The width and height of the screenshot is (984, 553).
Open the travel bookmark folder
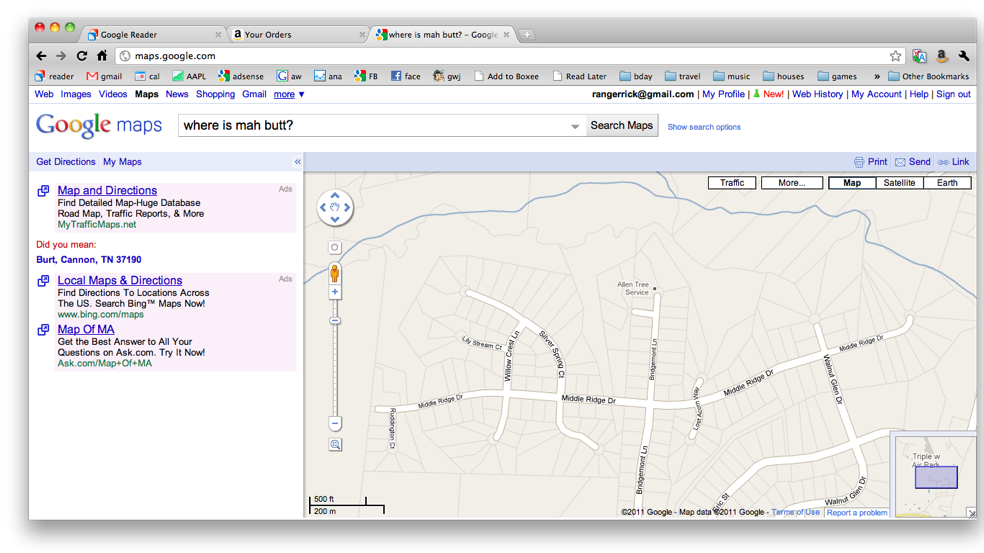683,77
